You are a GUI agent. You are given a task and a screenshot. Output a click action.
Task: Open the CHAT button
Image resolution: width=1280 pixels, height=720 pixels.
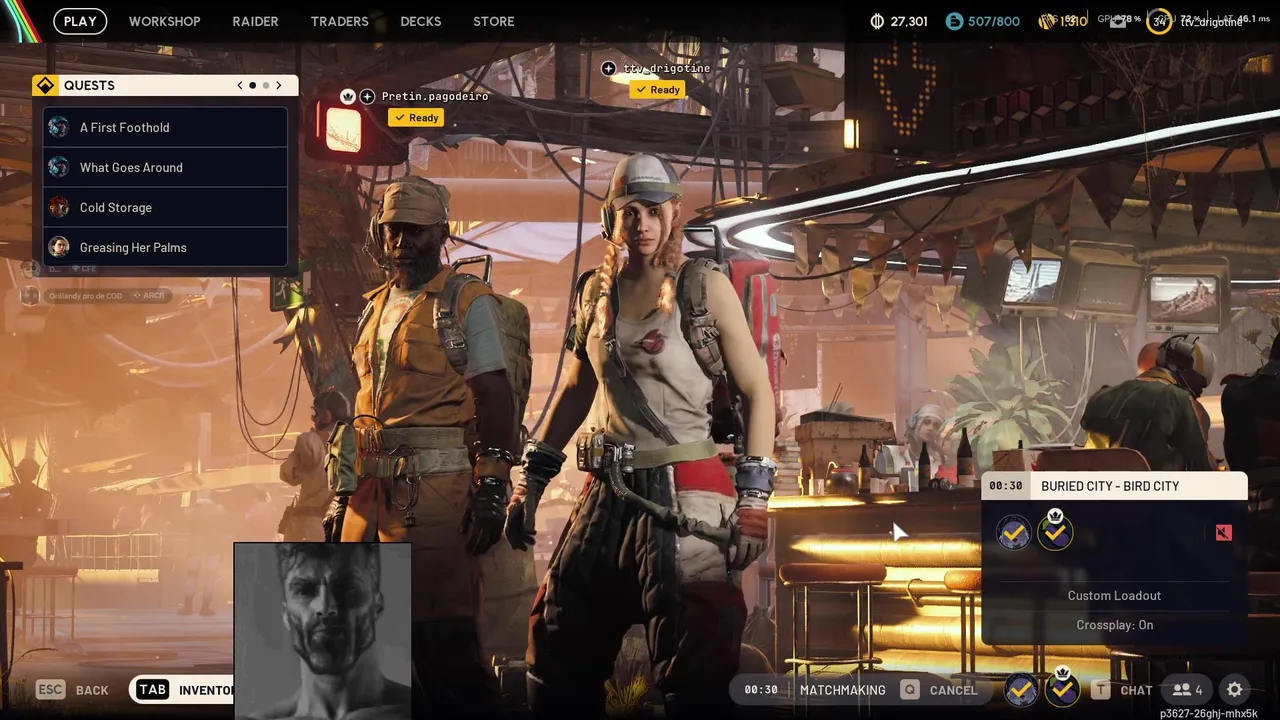tap(1136, 690)
